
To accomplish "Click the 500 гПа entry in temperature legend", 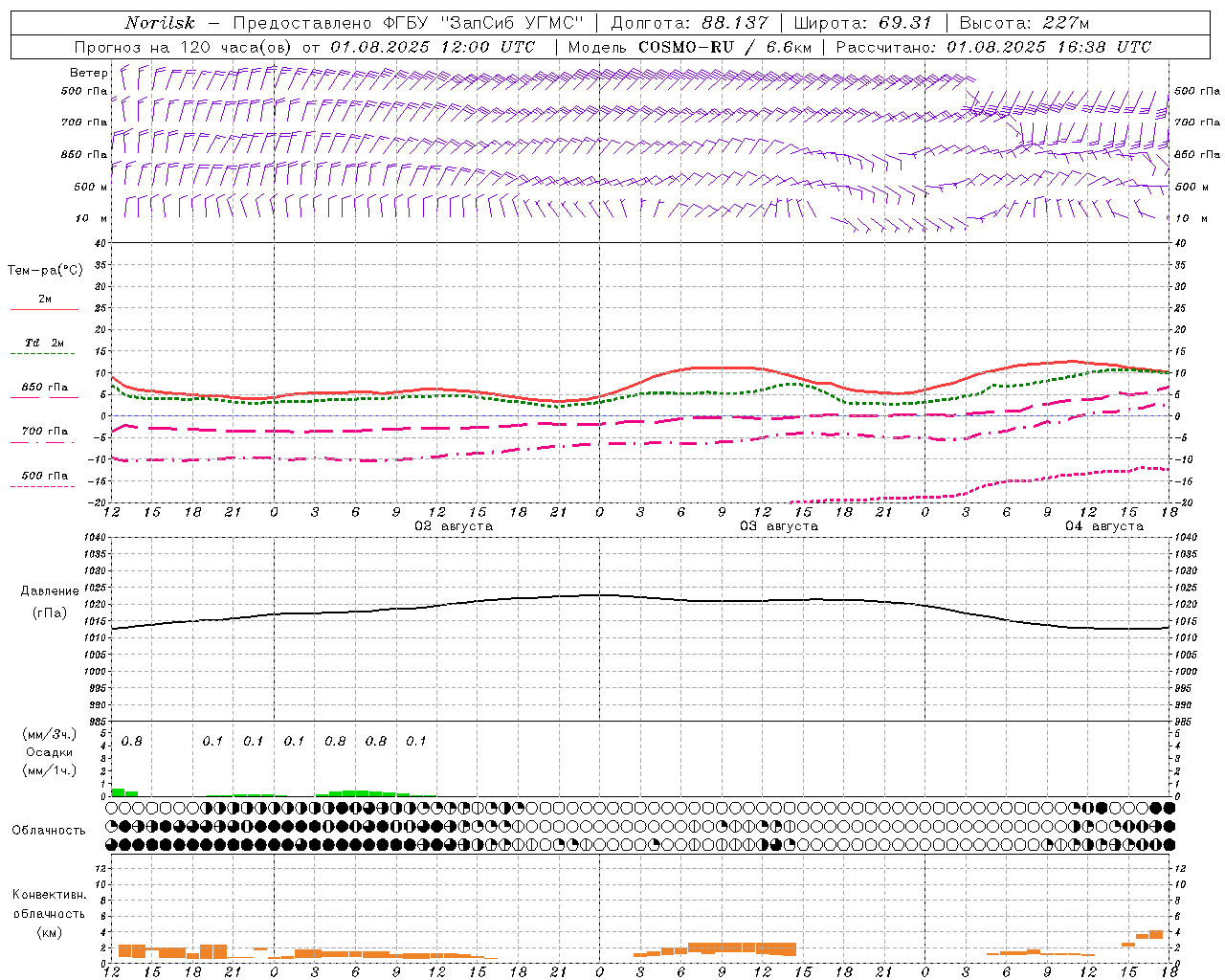I will [x=45, y=476].
